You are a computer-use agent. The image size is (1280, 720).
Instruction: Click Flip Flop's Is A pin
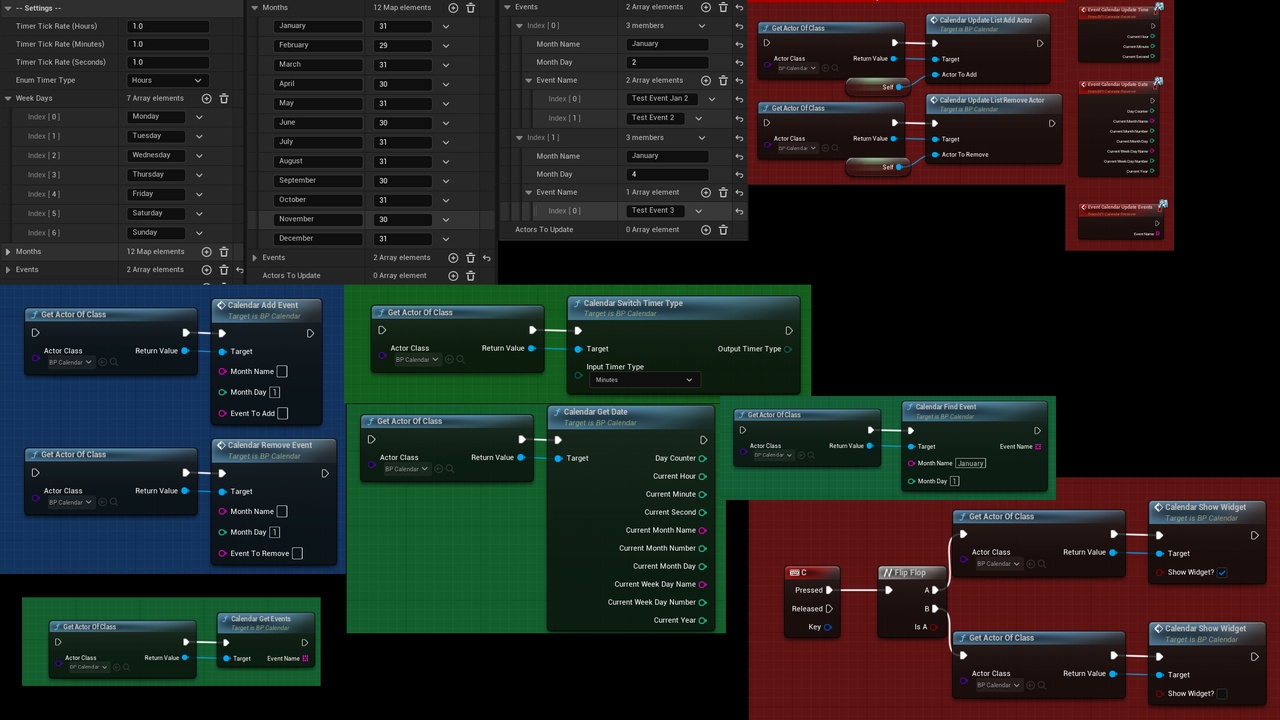coord(935,627)
